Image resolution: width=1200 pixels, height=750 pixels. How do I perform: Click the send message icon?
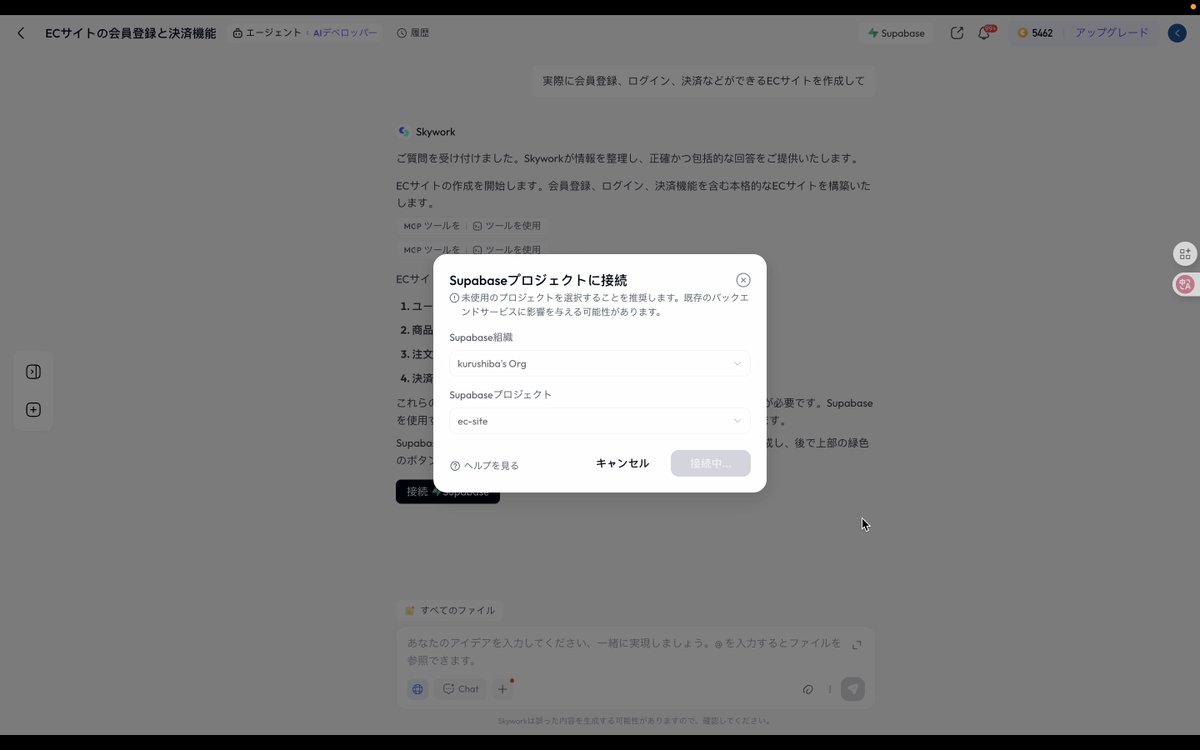[852, 689]
